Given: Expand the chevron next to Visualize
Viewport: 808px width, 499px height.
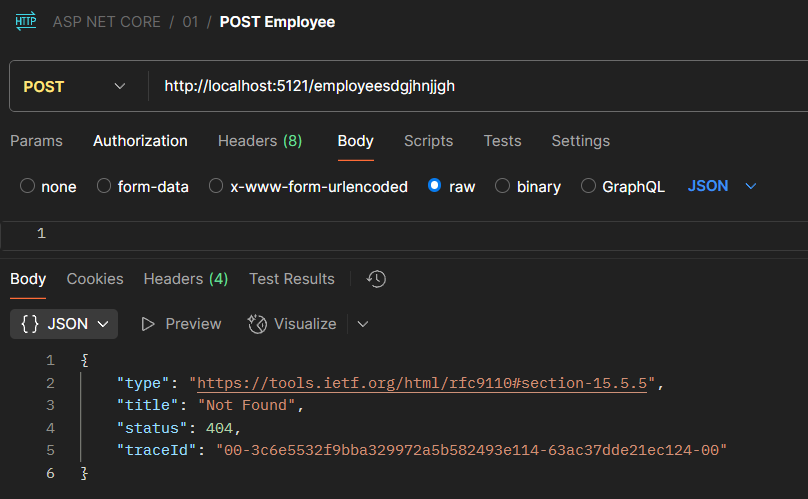Looking at the screenshot, I should 363,324.
